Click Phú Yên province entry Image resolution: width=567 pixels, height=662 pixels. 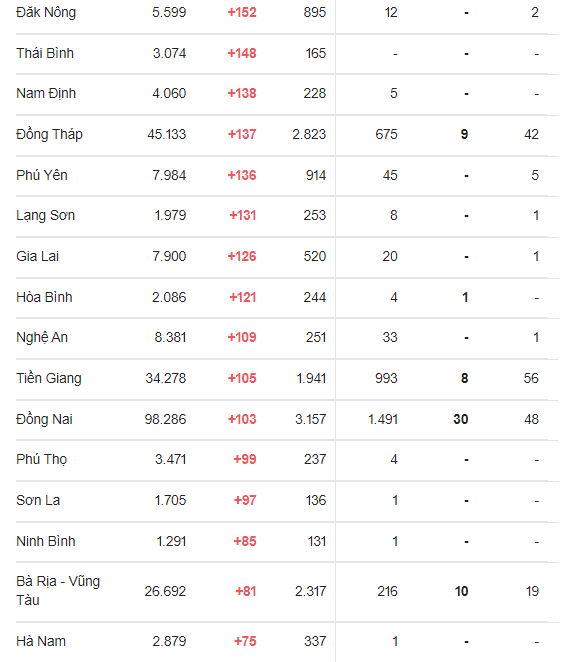point(42,175)
